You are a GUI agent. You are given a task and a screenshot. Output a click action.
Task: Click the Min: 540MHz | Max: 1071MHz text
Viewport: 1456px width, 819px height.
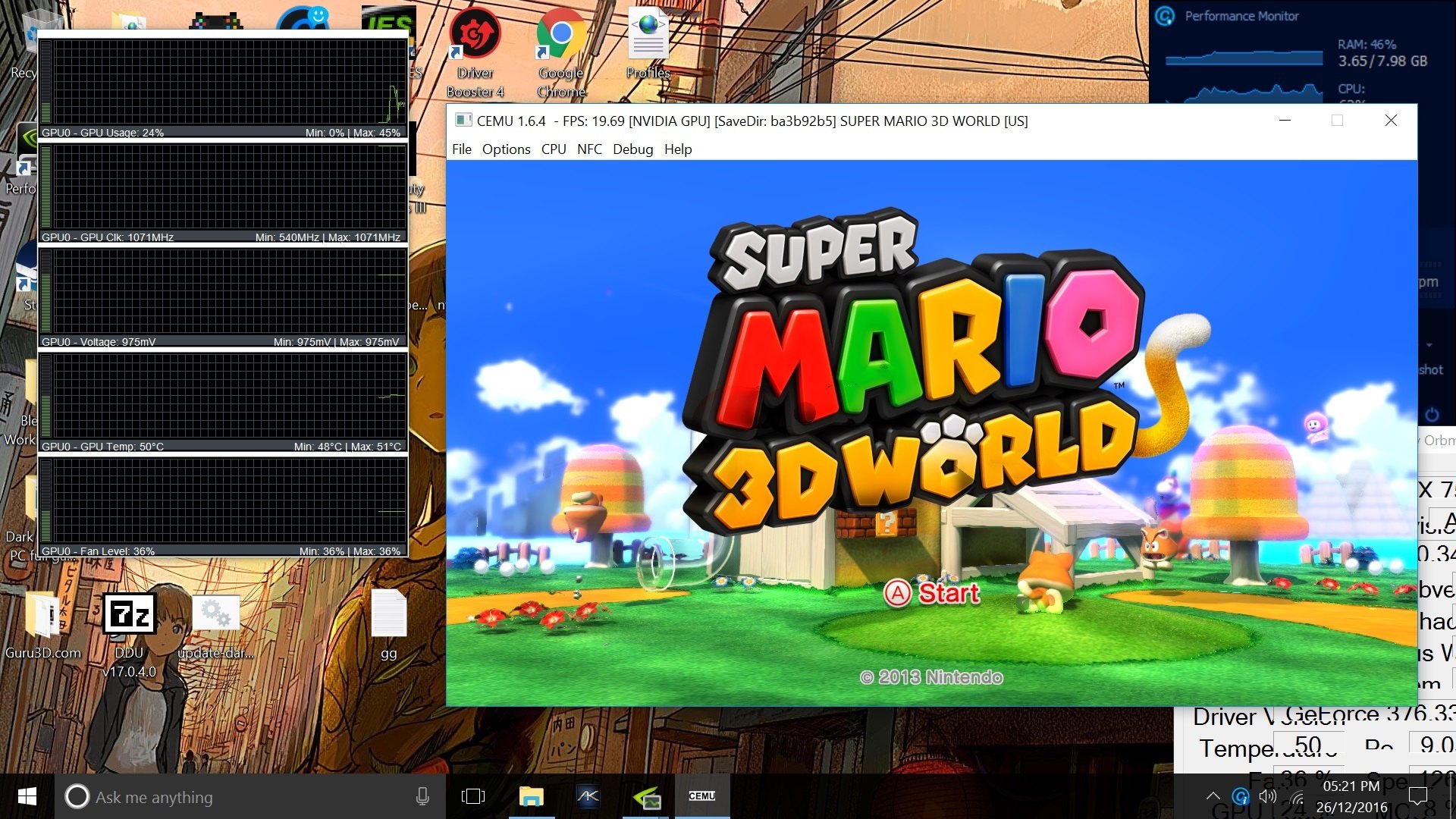click(x=328, y=237)
